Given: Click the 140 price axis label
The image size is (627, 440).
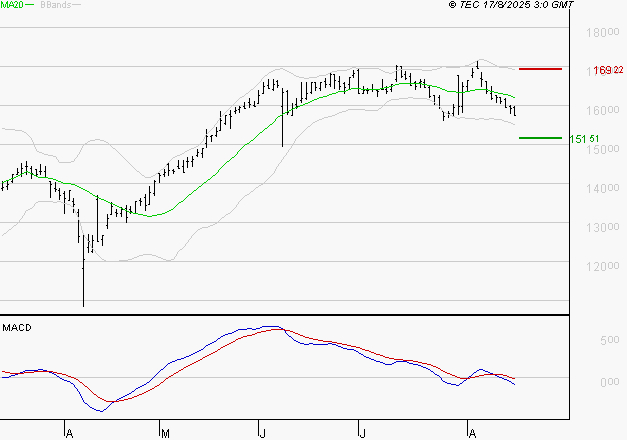Looking at the screenshot, I should click(603, 188).
